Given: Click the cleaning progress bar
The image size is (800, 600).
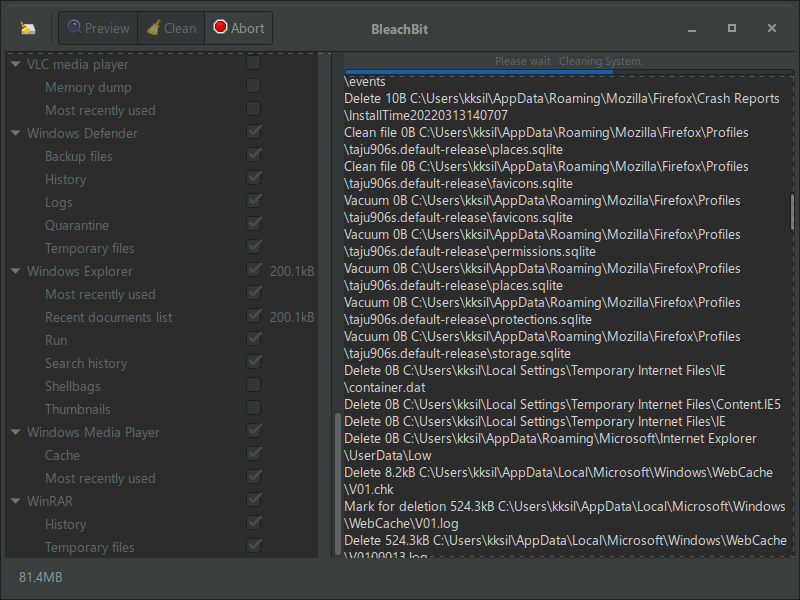Looking at the screenshot, I should [x=569, y=72].
